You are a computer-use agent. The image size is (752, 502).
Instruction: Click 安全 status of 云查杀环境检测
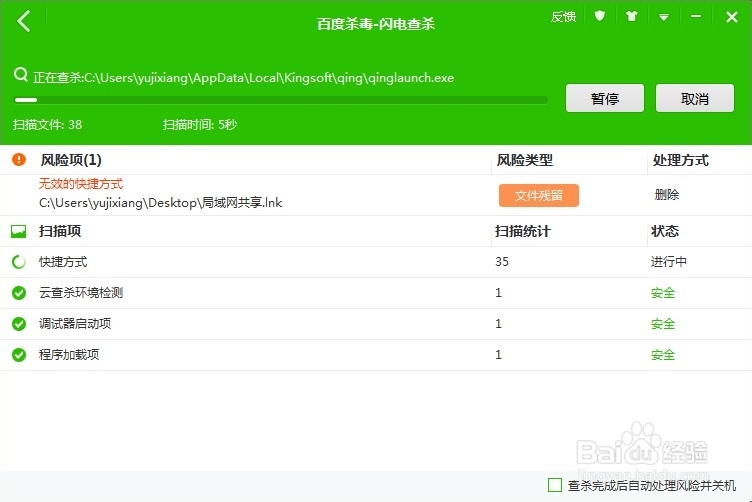[663, 292]
